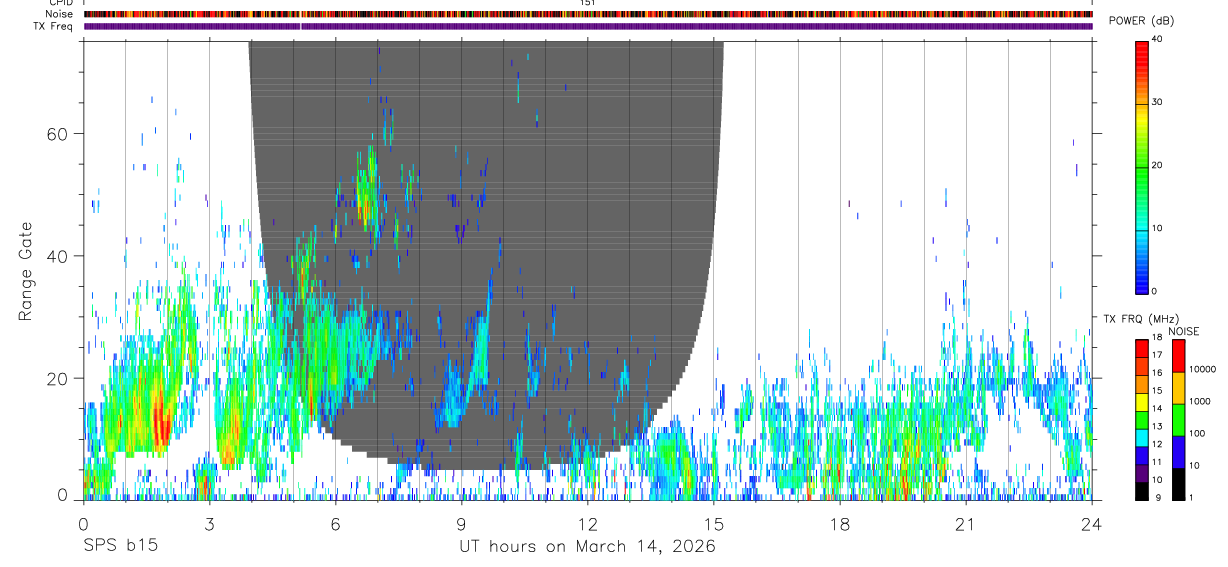Viewport: 1228px width, 567px height.
Task: Click the 30 label on the power scale
Action: 1158,102
